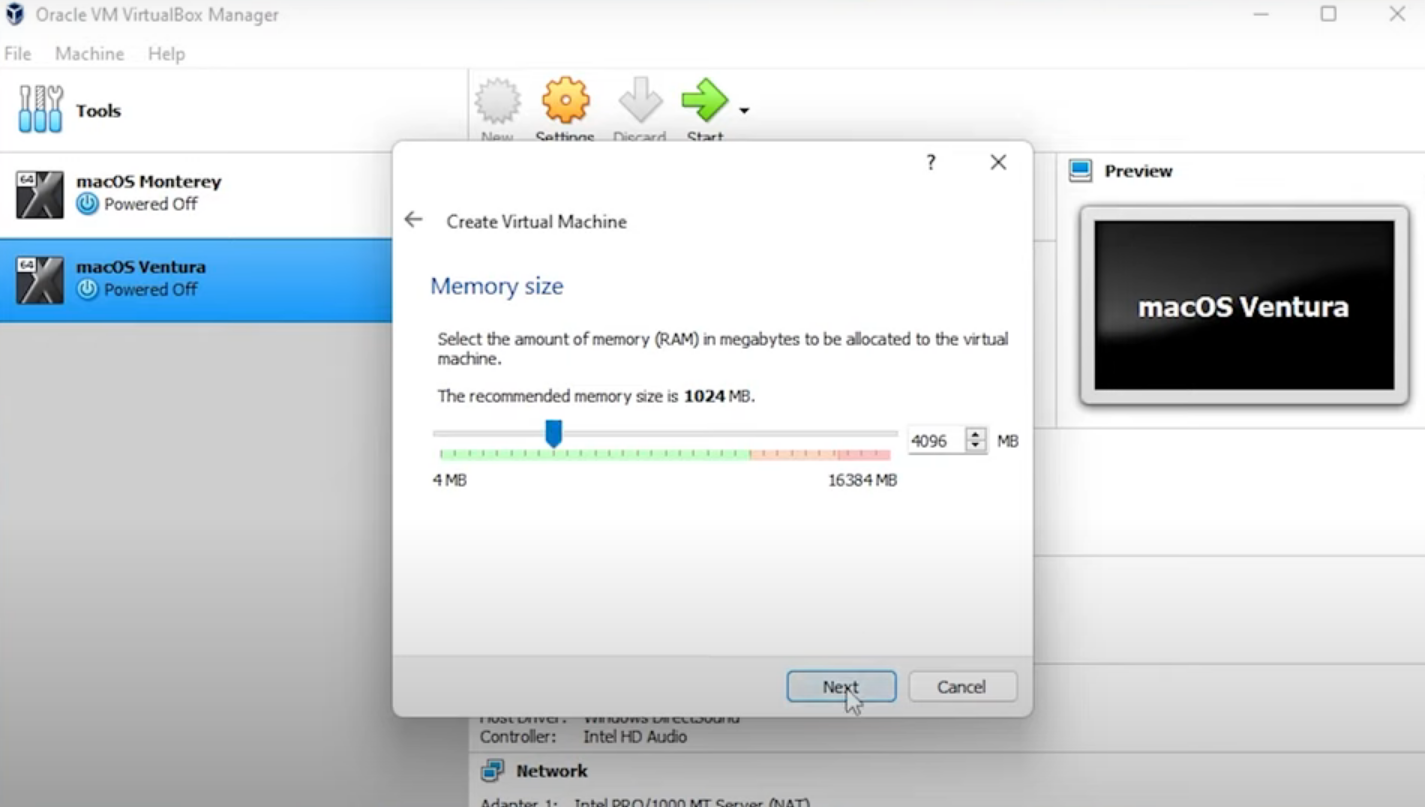
Task: Click the Cancel button
Action: 962,687
